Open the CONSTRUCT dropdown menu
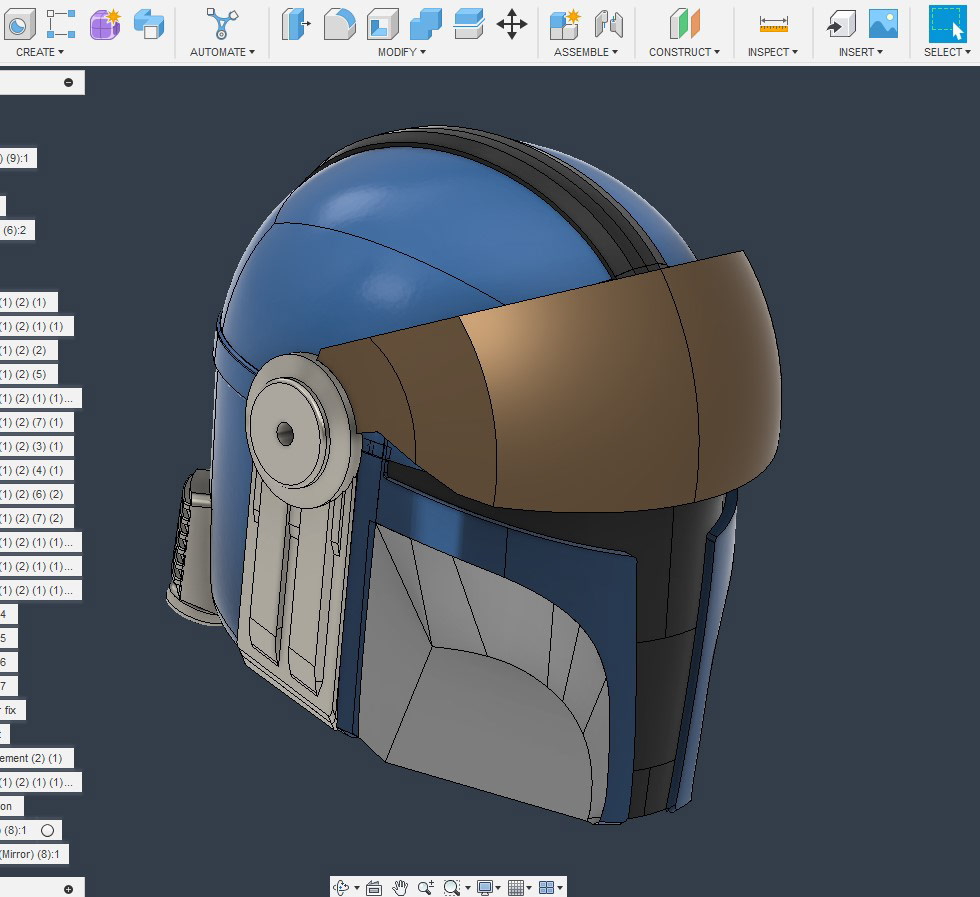The width and height of the screenshot is (980, 897). click(x=684, y=52)
